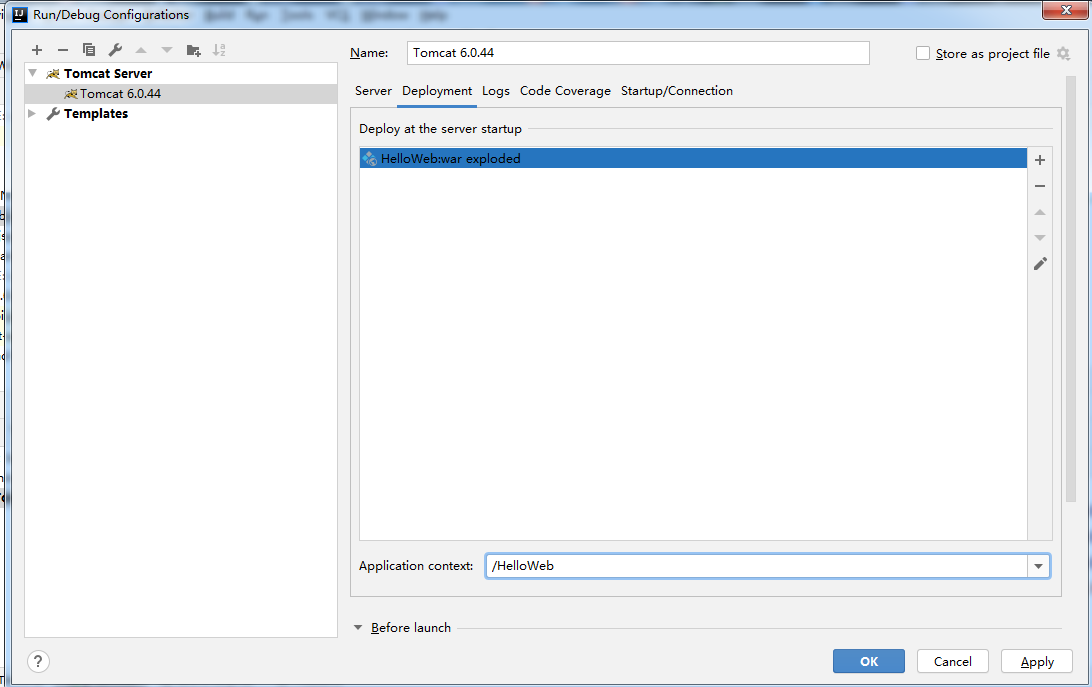Close the Run/Debug Configurations dialog
The width and height of the screenshot is (1092, 687).
(x=1066, y=10)
